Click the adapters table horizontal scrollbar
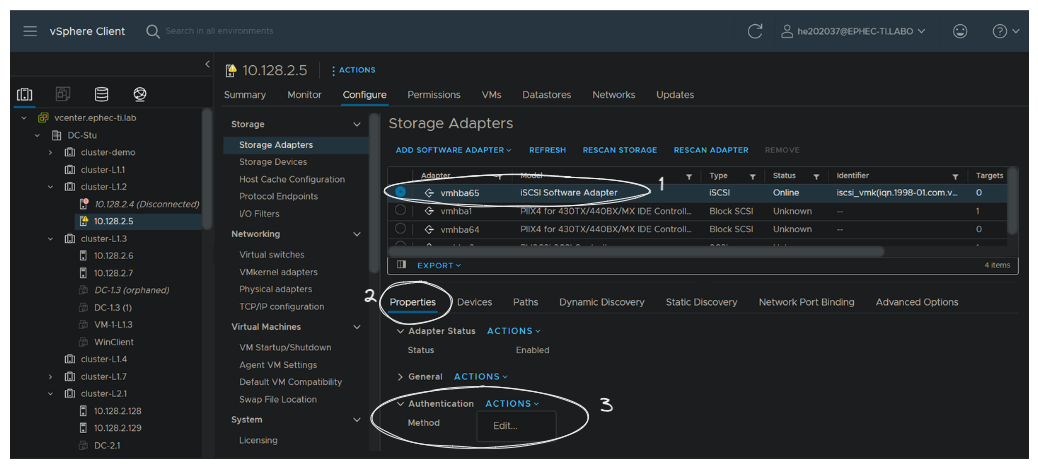The image size is (1038, 469). 637,252
